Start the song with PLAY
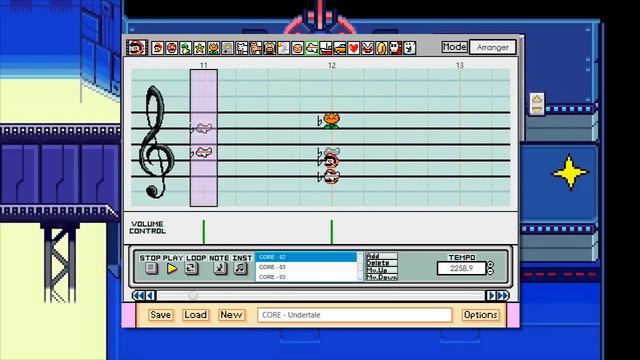The image size is (640, 360). (172, 268)
